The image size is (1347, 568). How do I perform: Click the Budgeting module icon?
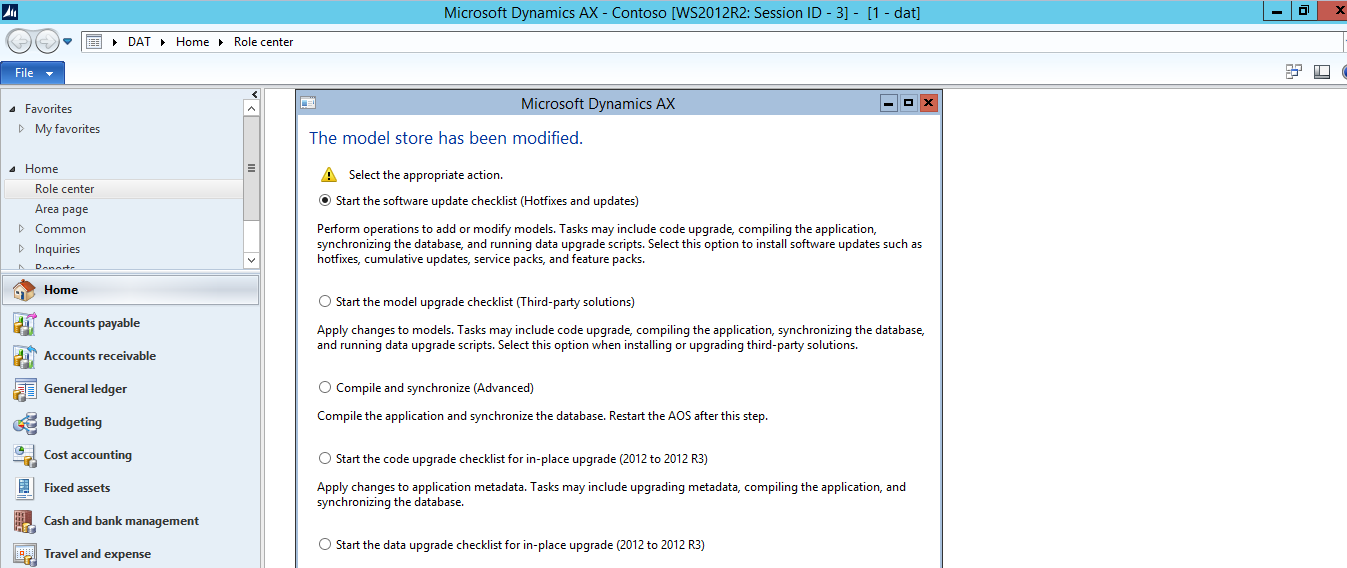pyautogui.click(x=24, y=422)
